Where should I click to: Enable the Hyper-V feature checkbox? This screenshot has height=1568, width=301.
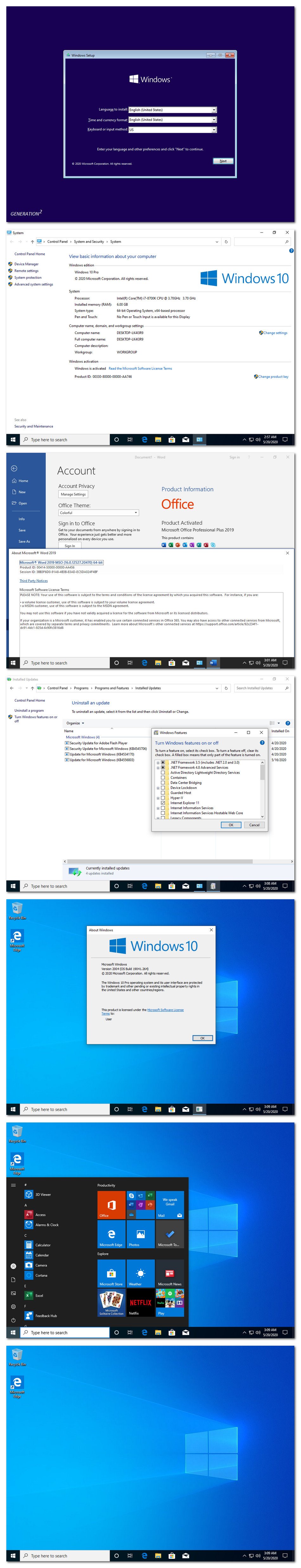click(163, 798)
